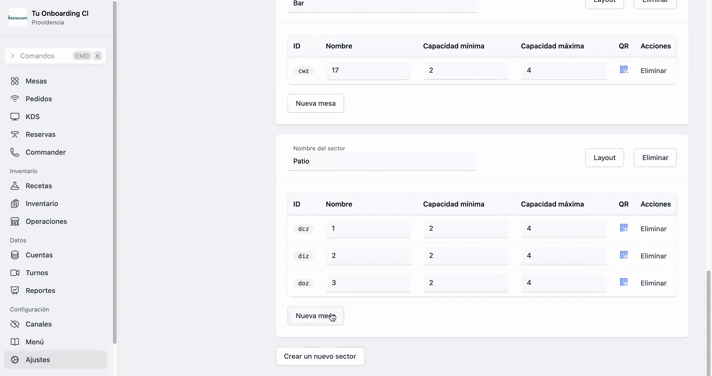
Task: Click the Menú book icon
Action: [x=15, y=341]
